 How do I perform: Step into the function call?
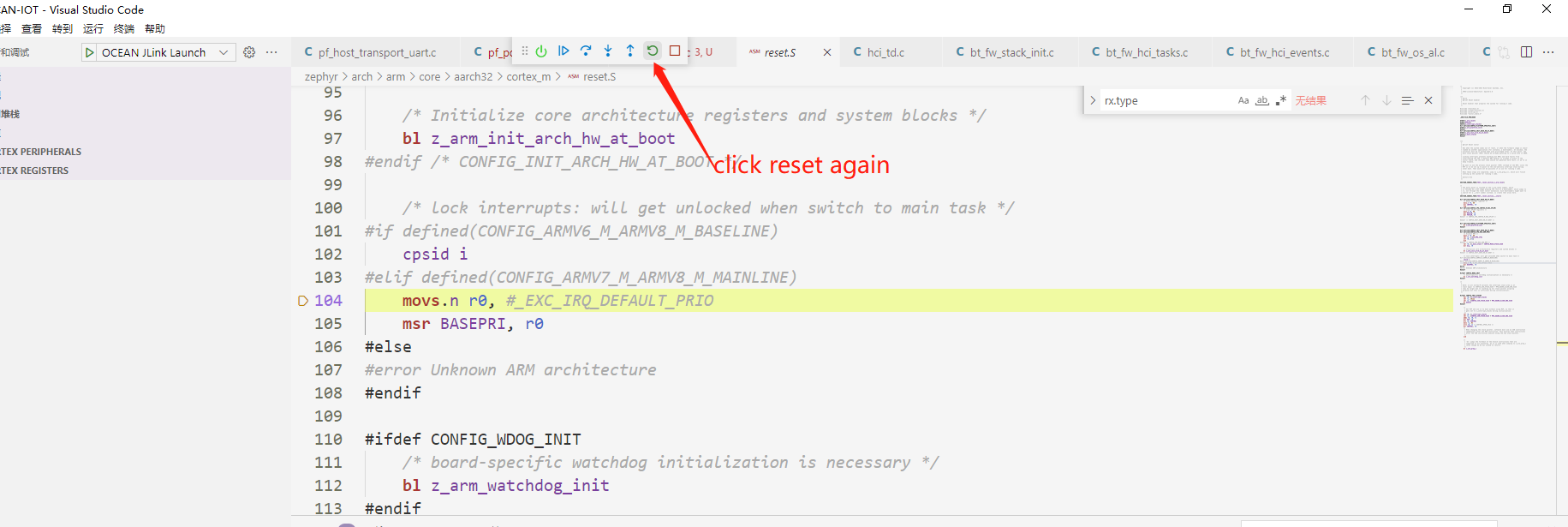click(x=608, y=51)
